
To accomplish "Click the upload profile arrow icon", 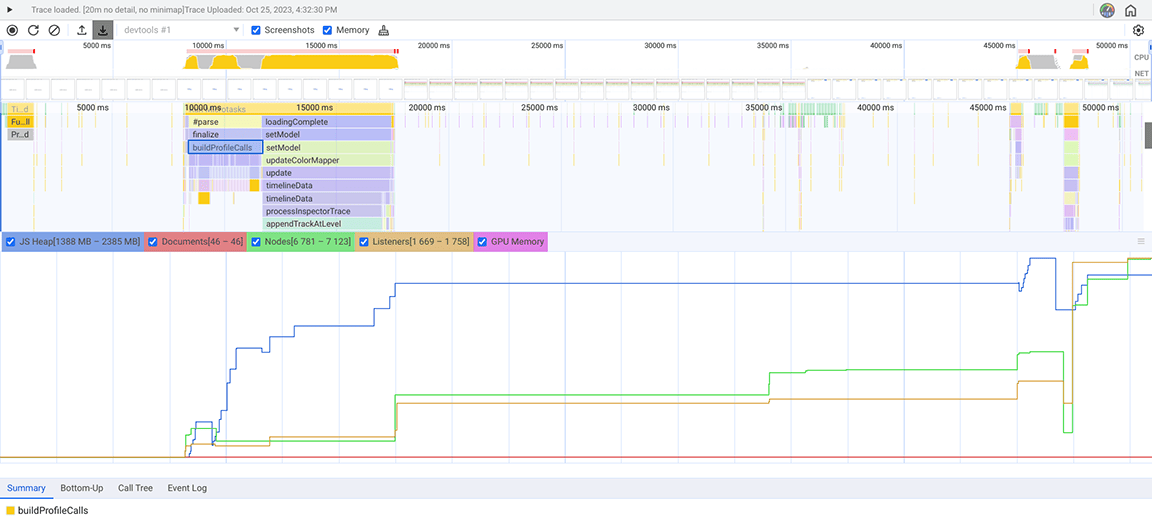I will pyautogui.click(x=82, y=30).
